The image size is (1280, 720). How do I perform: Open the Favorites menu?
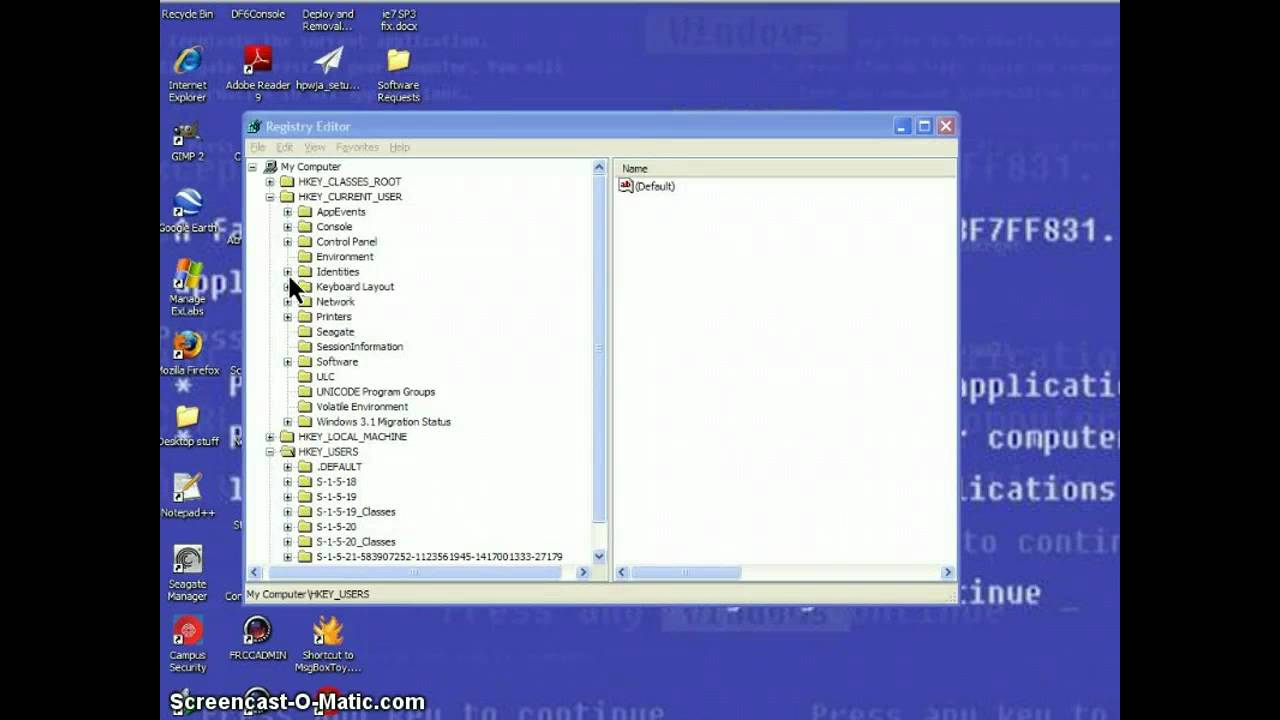tap(357, 147)
